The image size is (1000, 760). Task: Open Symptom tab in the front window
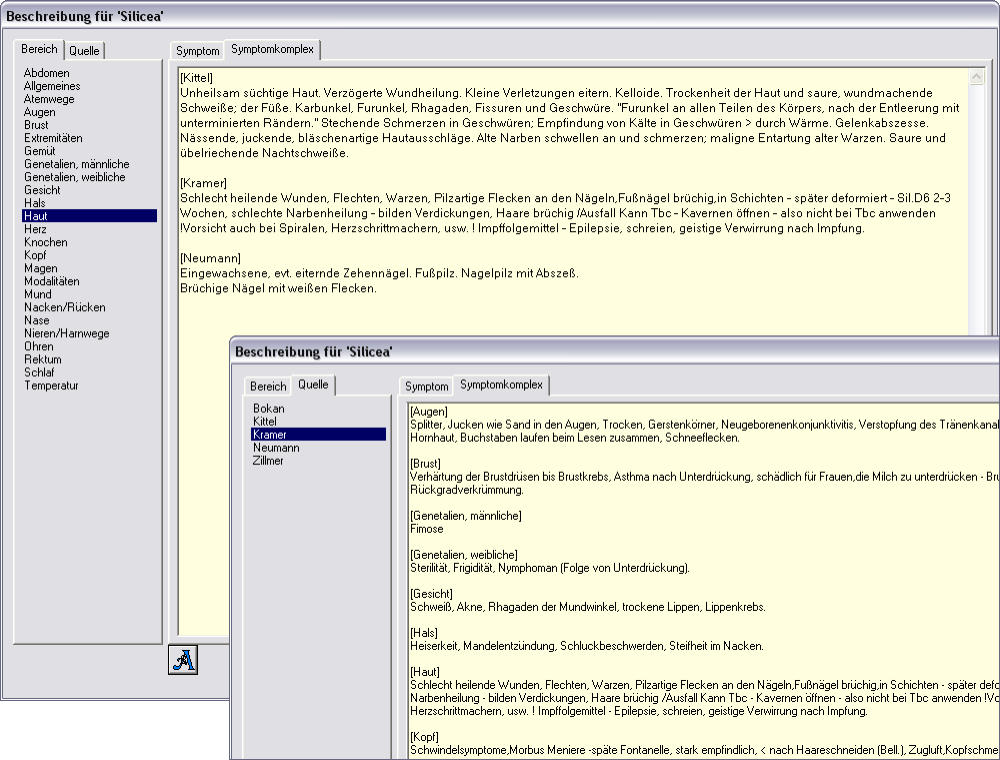pos(426,386)
